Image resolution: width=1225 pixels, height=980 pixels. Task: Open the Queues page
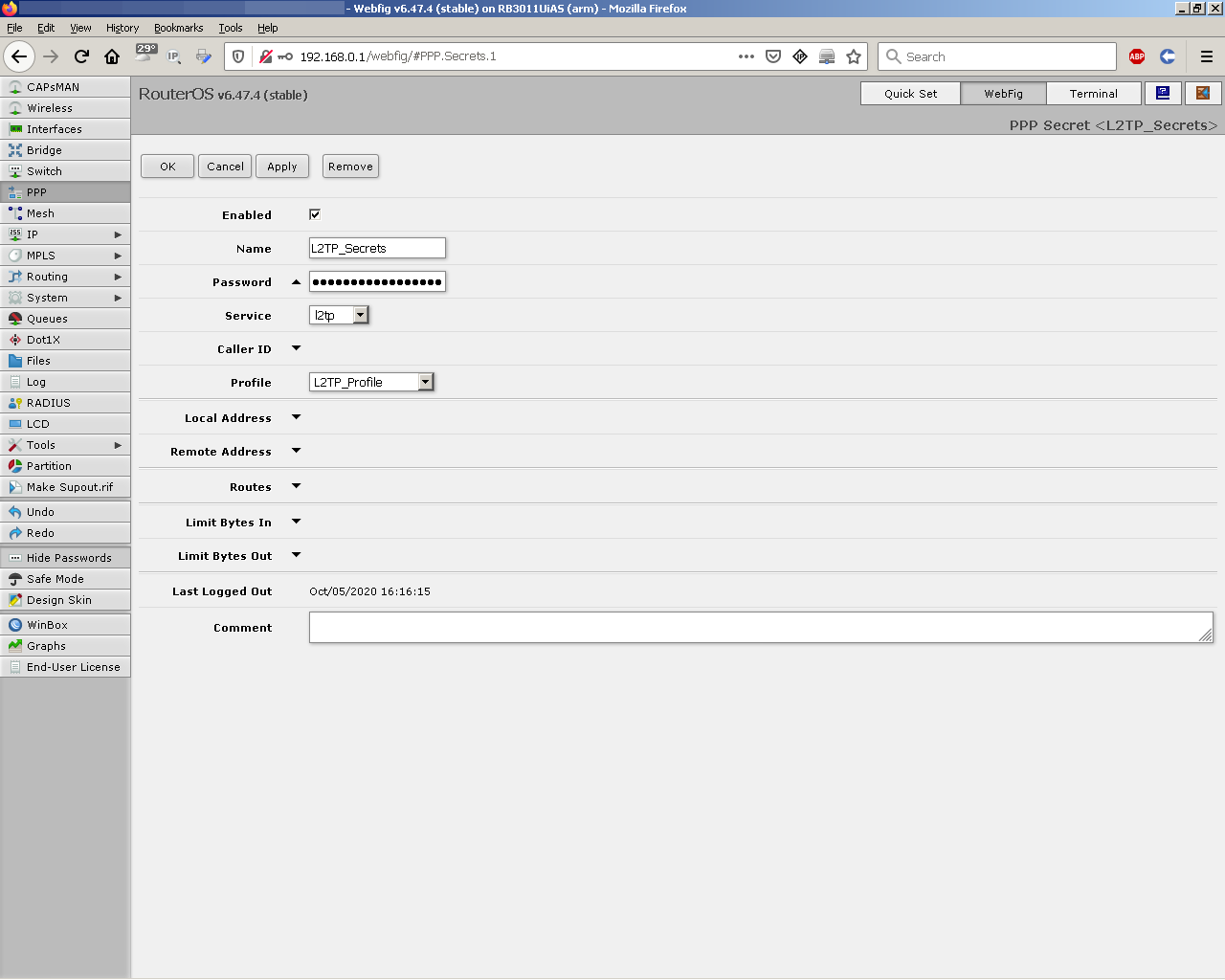tap(65, 319)
